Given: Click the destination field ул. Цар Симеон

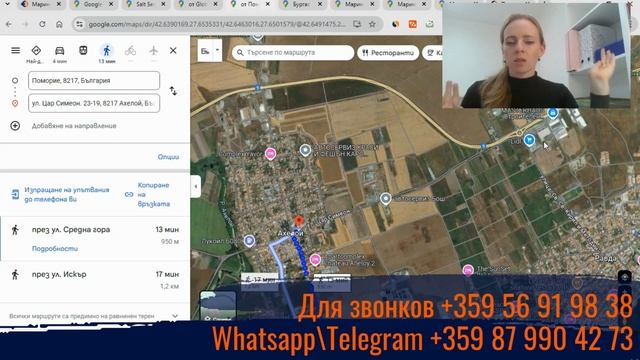Looking at the screenshot, I should pos(94,103).
